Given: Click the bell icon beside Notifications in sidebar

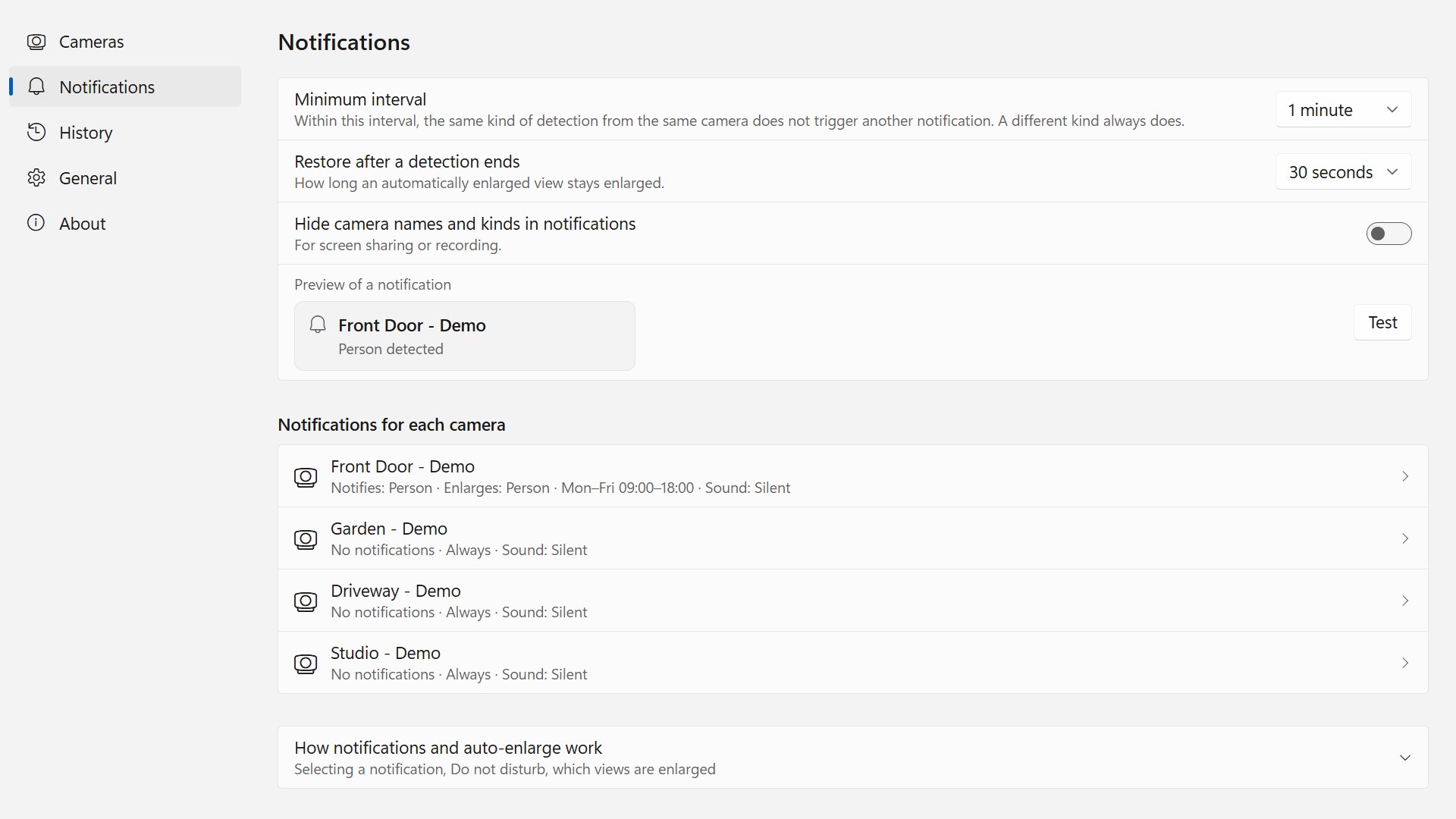Looking at the screenshot, I should [36, 87].
